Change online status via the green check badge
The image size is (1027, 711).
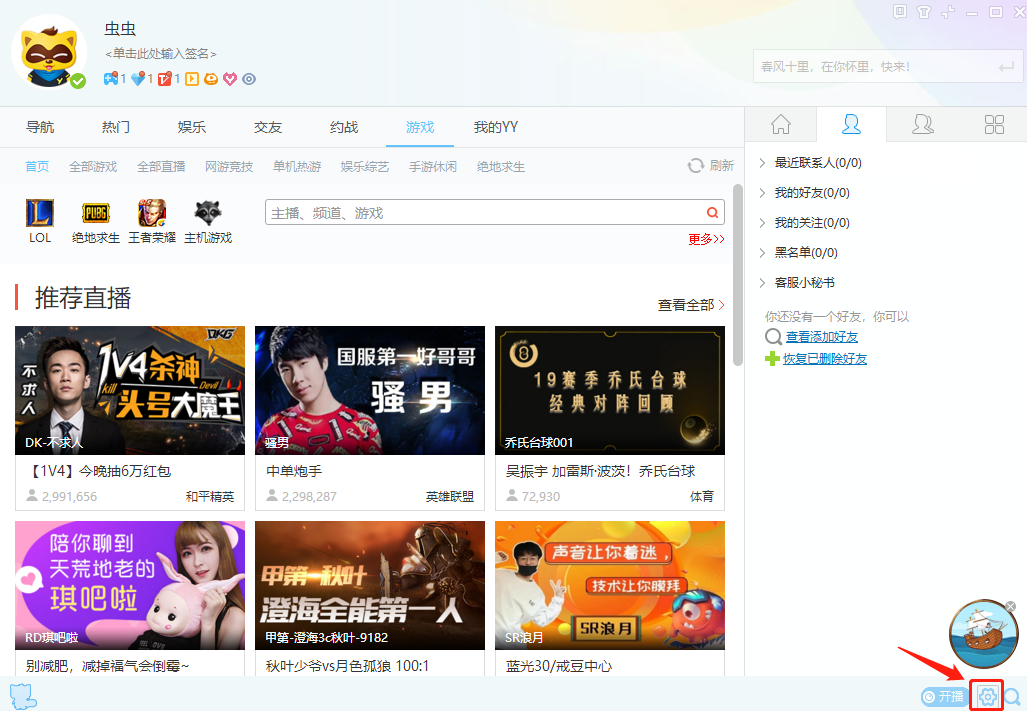(x=78, y=81)
